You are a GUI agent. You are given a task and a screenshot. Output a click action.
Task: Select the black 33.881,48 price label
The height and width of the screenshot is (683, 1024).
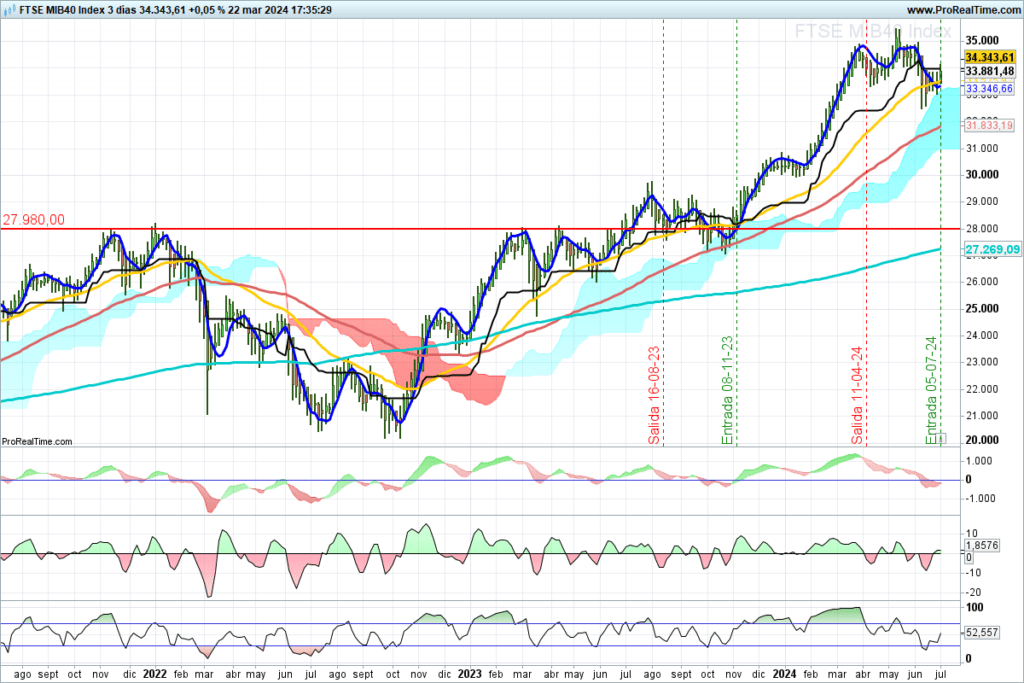989,71
